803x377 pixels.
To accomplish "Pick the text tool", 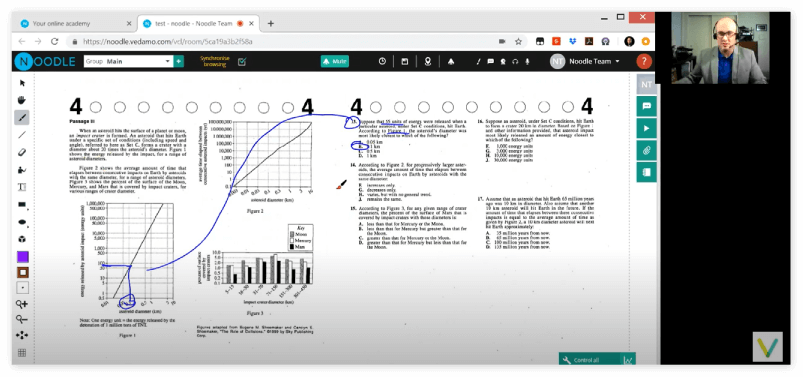I will click(22, 187).
